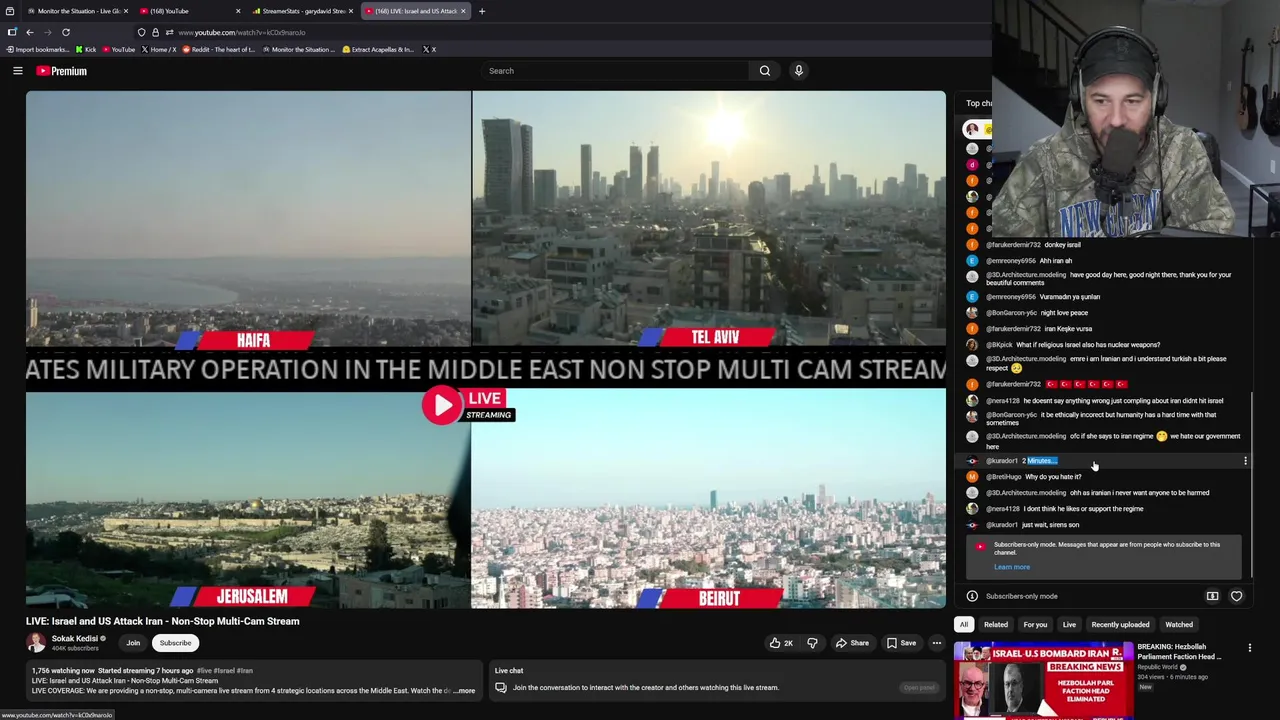Image resolution: width=1280 pixels, height=720 pixels.
Task: Open the tracking protection shield icon
Action: [141, 32]
